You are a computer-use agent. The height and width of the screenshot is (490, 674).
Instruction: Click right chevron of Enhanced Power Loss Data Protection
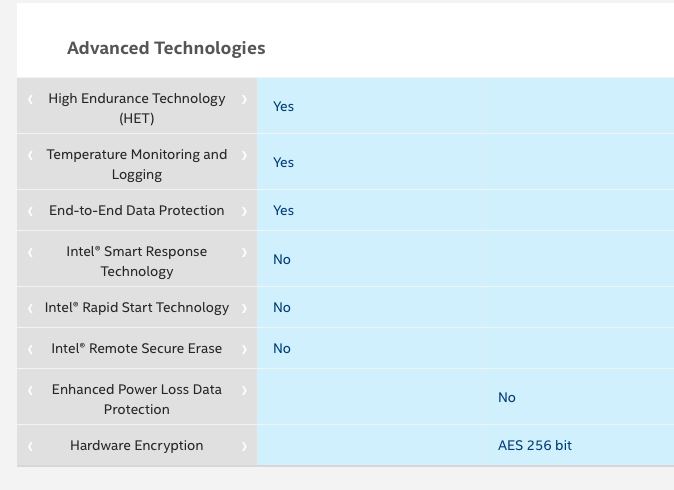[244, 390]
